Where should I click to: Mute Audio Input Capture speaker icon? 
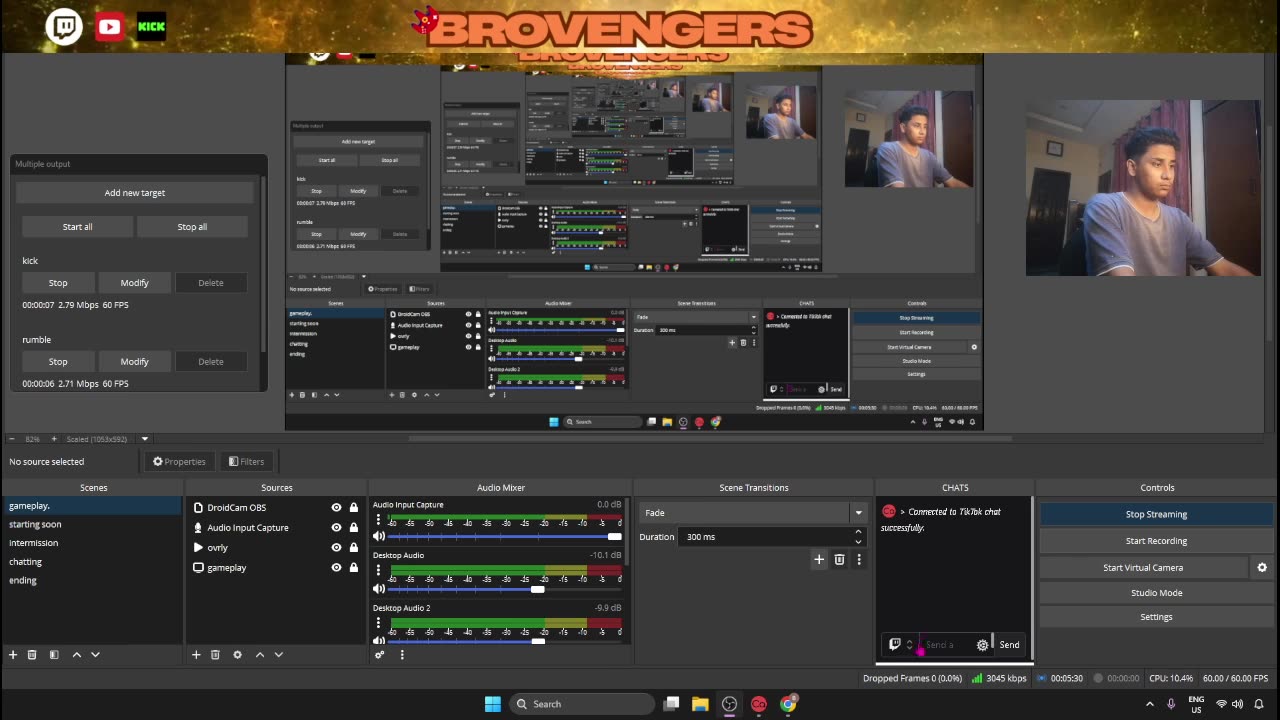379,537
